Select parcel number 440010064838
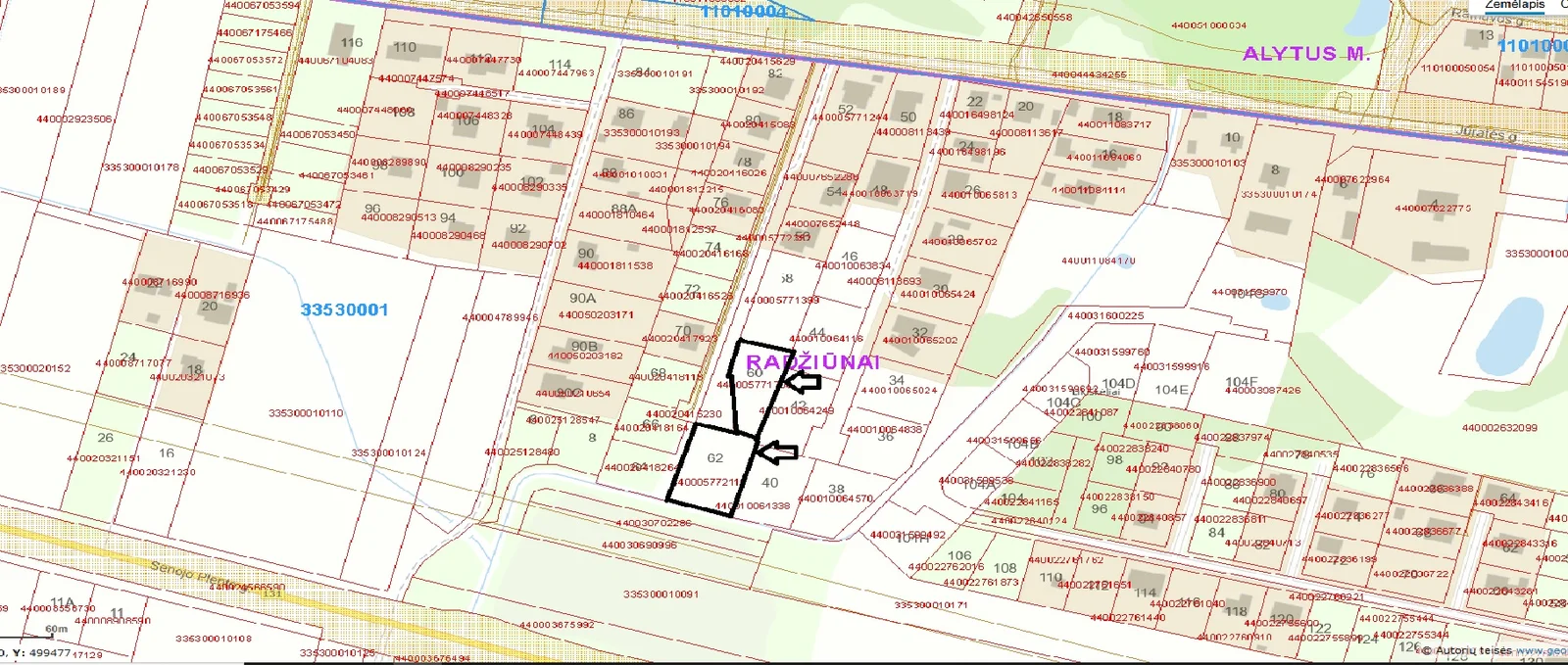The width and height of the screenshot is (1568, 665). click(884, 430)
